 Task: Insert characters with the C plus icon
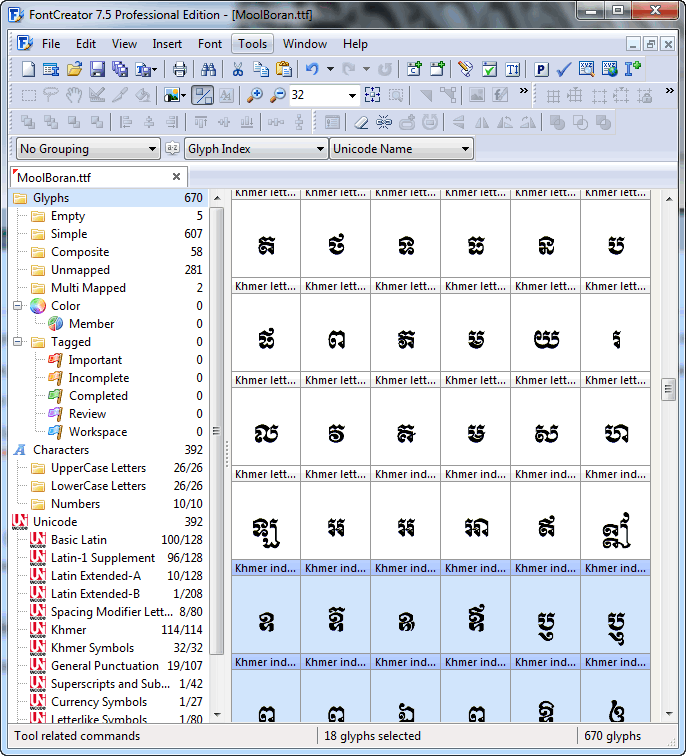[414, 69]
